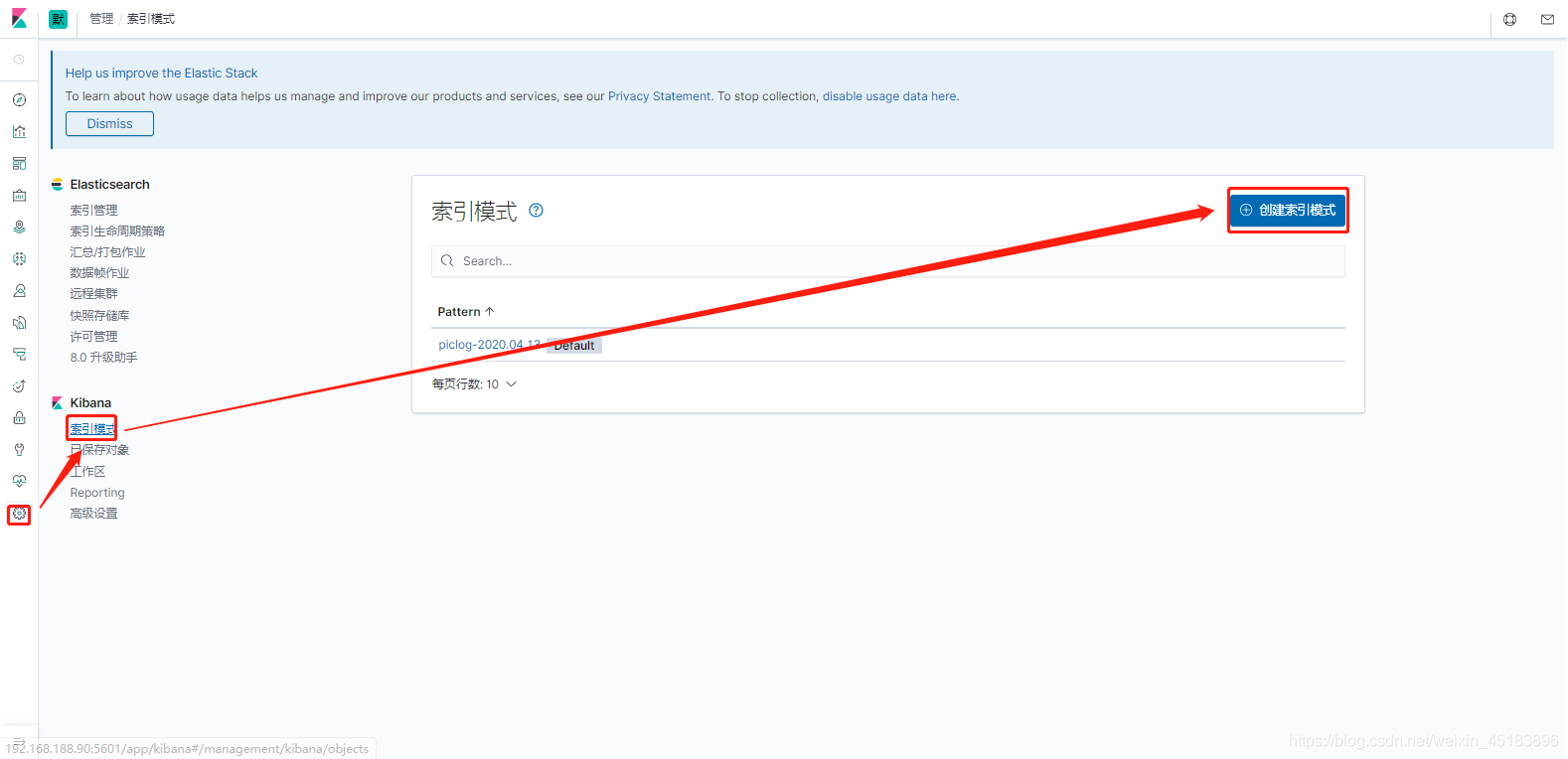
Task: Open Stack Monitoring heartbeat icon
Action: click(x=19, y=481)
